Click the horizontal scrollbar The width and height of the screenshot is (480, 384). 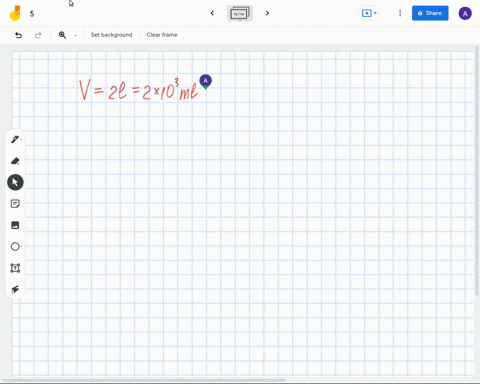pyautogui.click(x=144, y=380)
